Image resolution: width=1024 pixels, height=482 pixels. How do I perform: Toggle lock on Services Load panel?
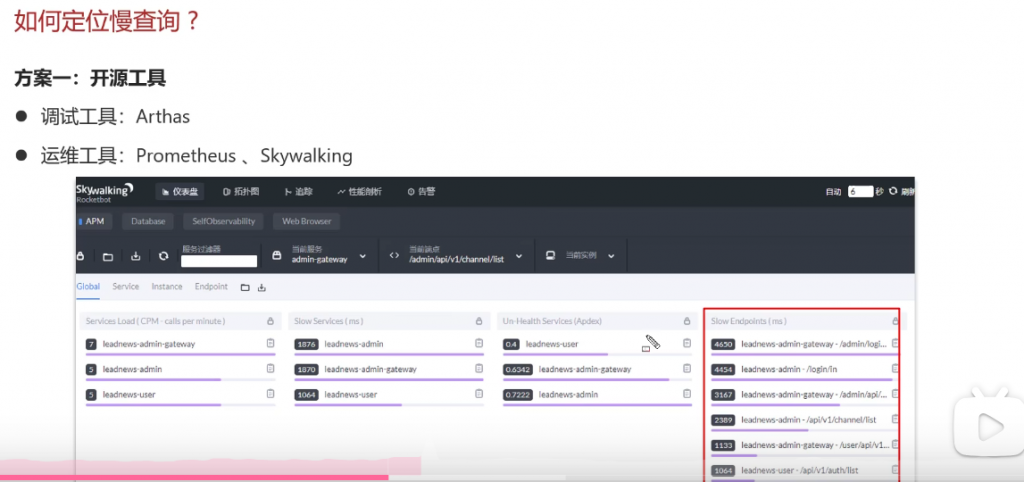(x=270, y=321)
